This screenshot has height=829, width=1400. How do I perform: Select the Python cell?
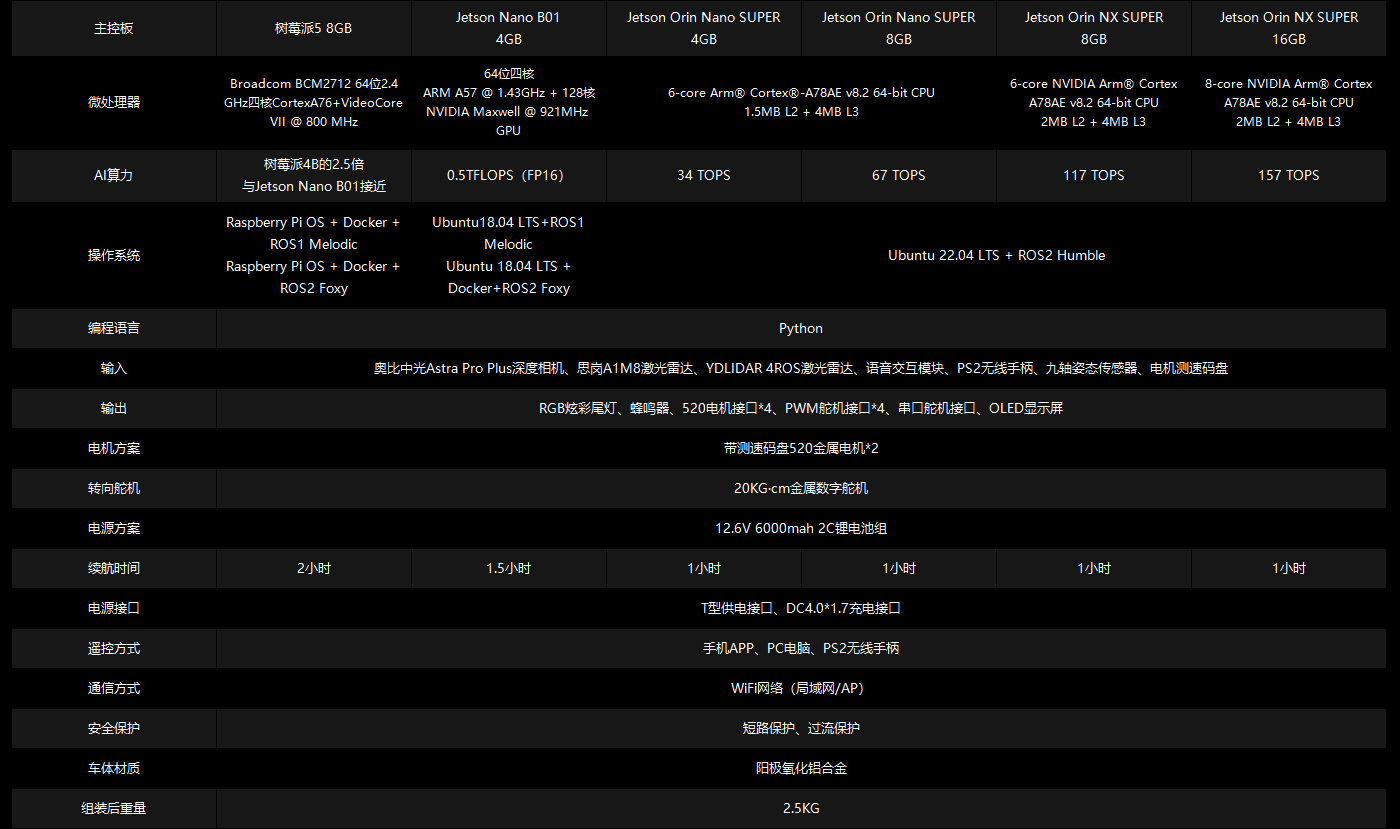pos(801,328)
